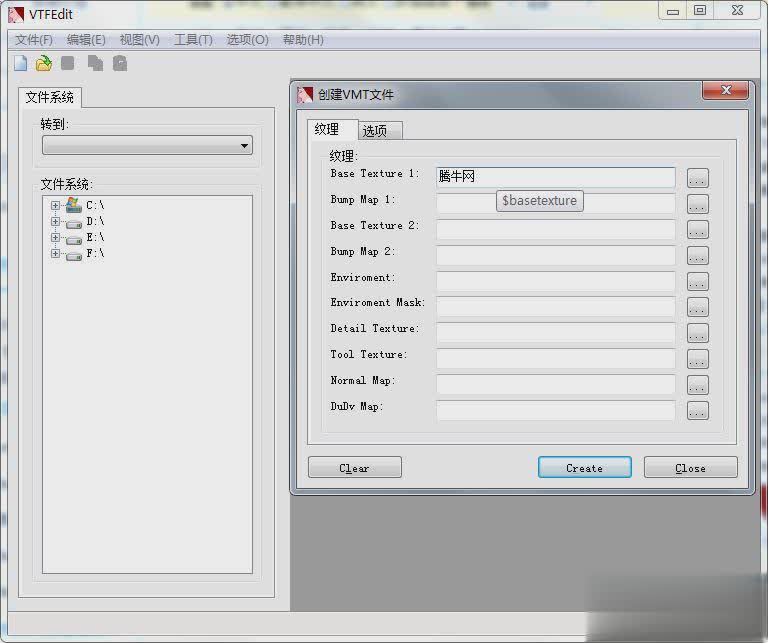The image size is (768, 643).
Task: Browse for Base Texture 1 file
Action: [697, 178]
